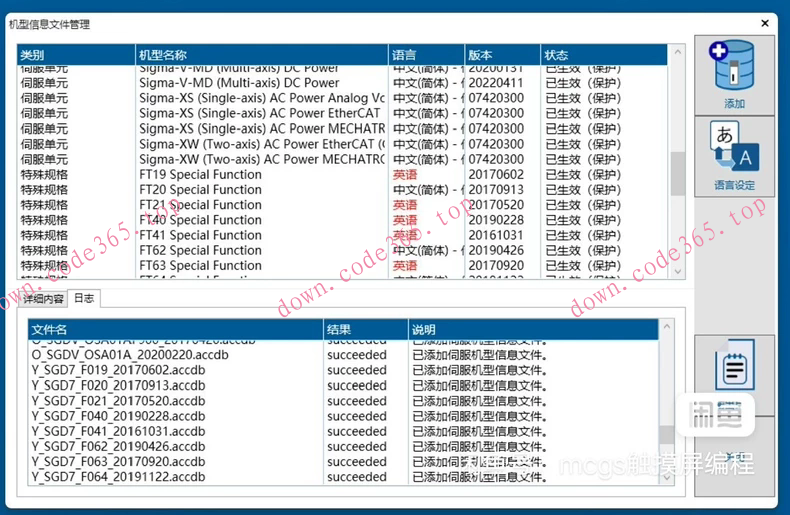Viewport: 790px width, 515px height.
Task: Click the 状态 column header
Action: click(x=604, y=55)
